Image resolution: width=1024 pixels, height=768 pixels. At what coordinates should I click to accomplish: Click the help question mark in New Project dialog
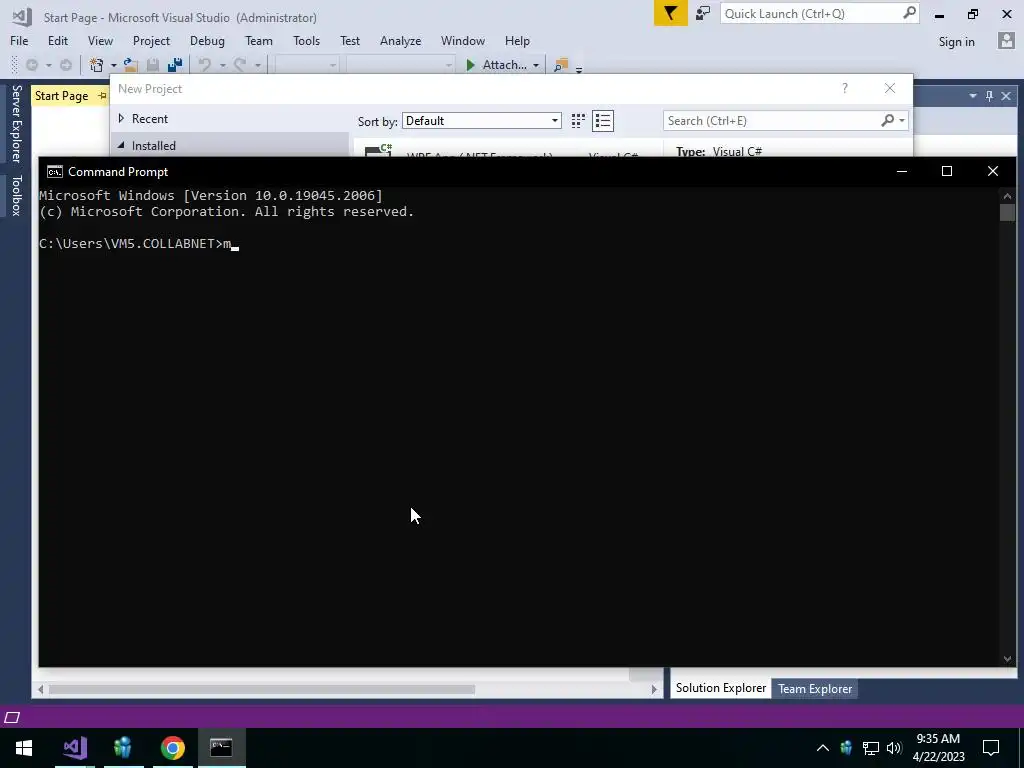click(x=844, y=88)
